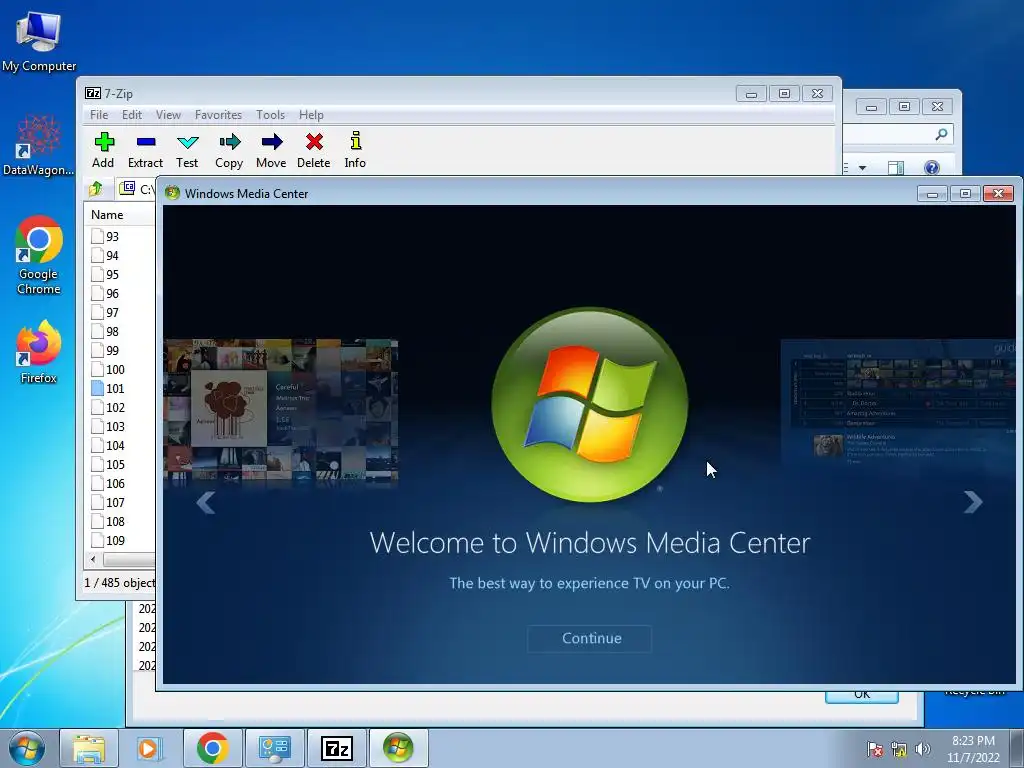Open the Edit menu in 7-Zip
This screenshot has width=1024, height=768.
[132, 115]
